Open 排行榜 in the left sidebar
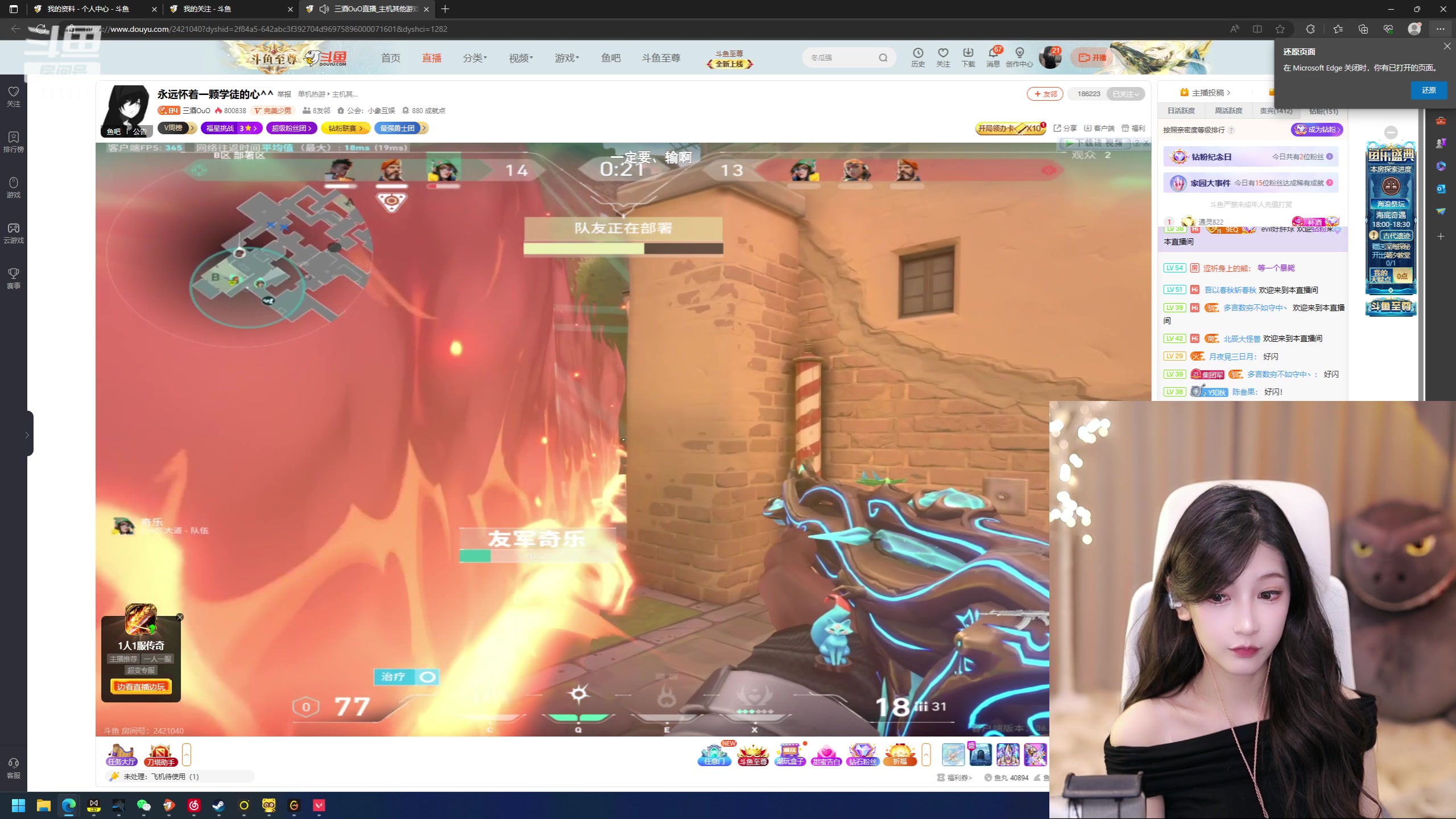The width and height of the screenshot is (1456, 819). (x=14, y=142)
